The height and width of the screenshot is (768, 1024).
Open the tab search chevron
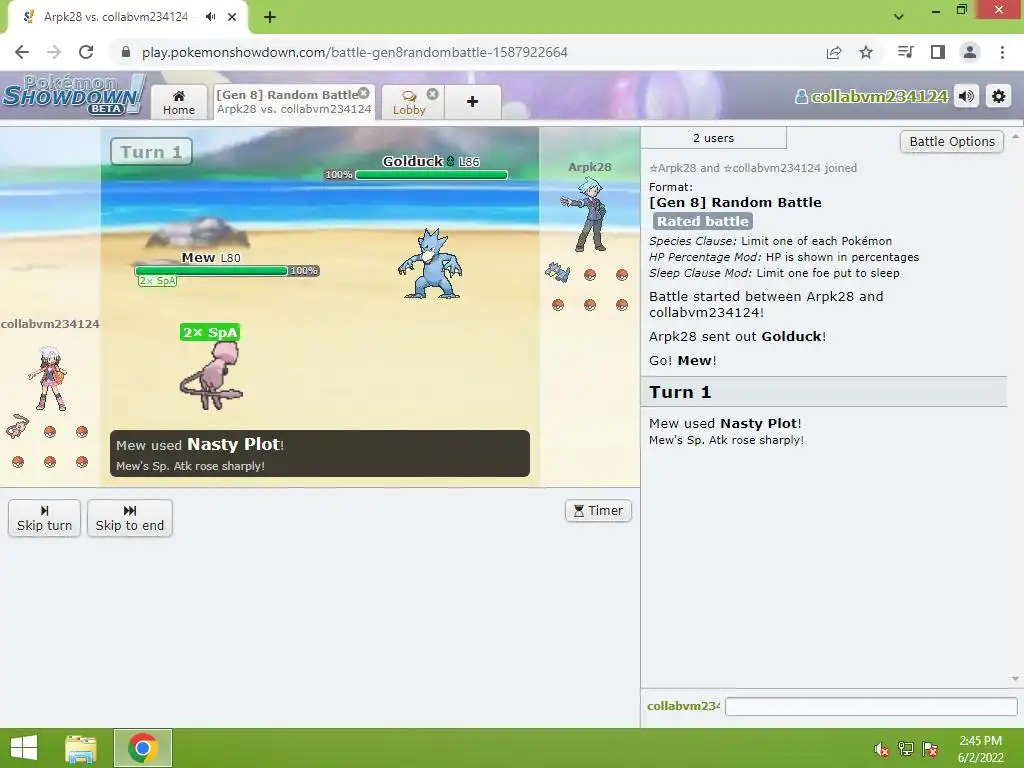(x=899, y=16)
